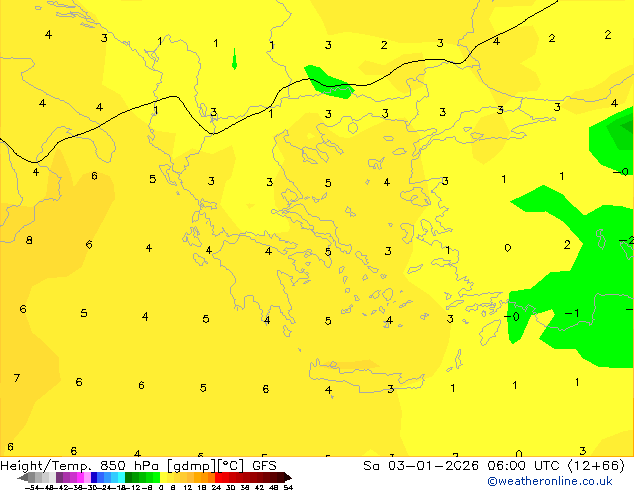Image resolution: width=634 pixels, height=490 pixels.
Task: Pick the cyan swatch above the -18 label
Action: pyautogui.click(x=121, y=478)
